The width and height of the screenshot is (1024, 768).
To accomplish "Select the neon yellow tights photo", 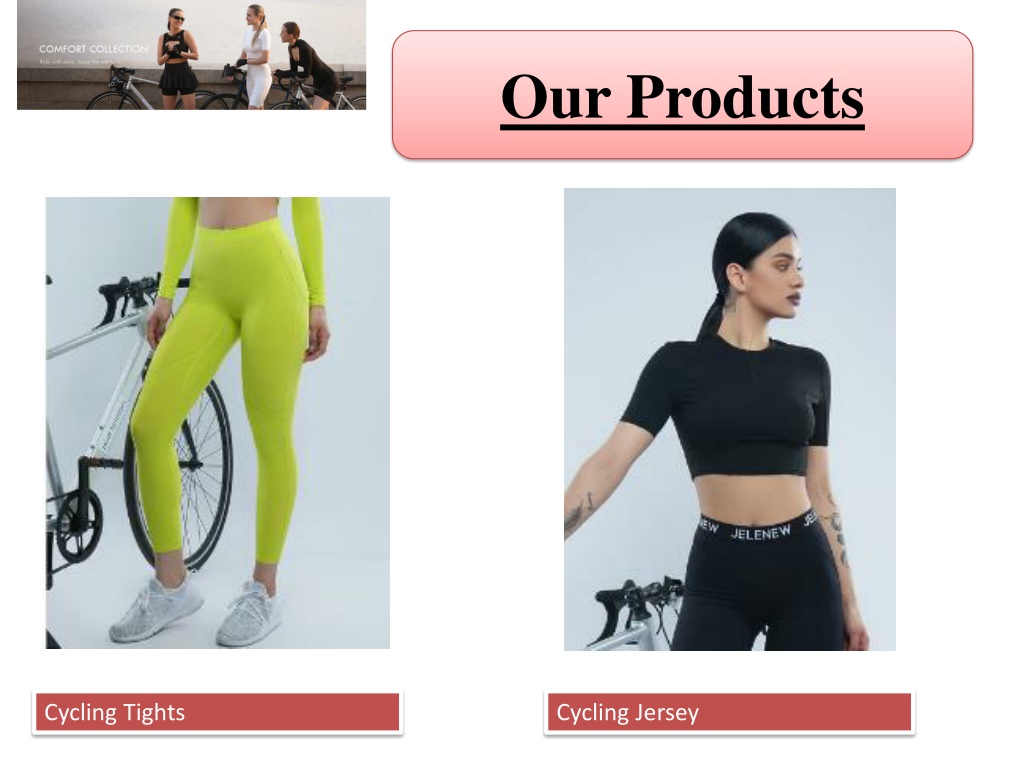I will click(x=217, y=423).
